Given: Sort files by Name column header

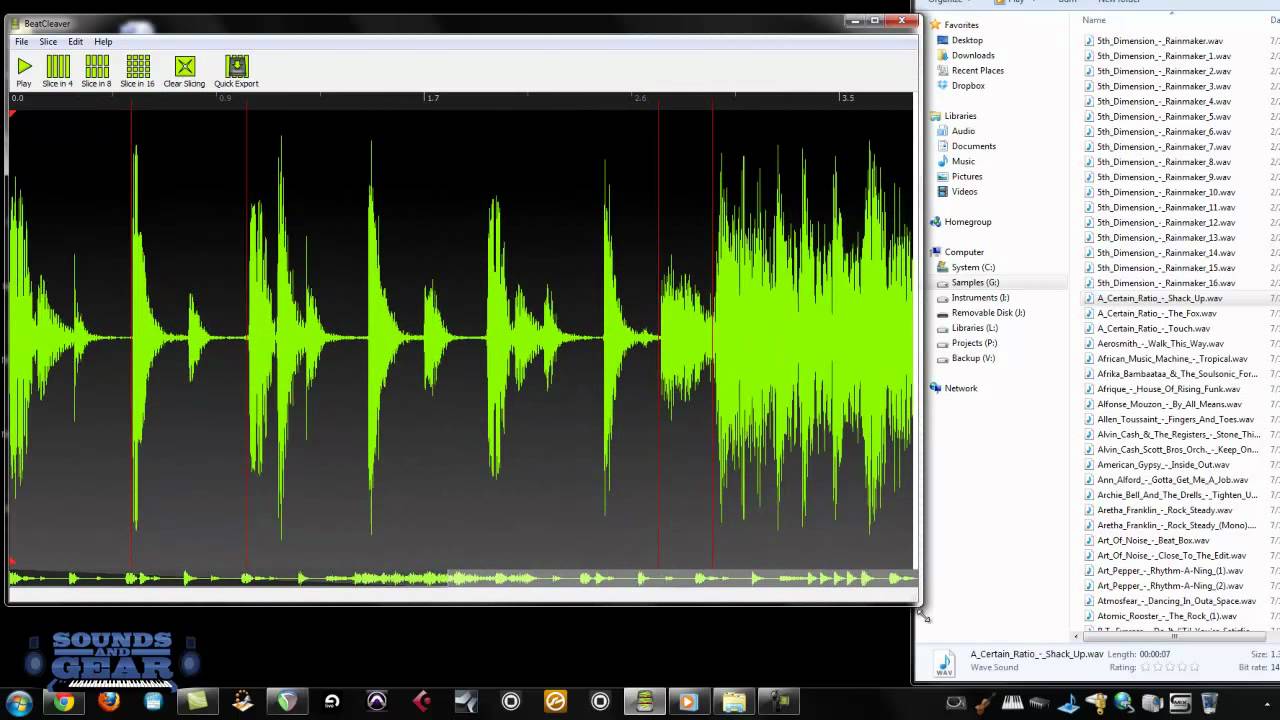Looking at the screenshot, I should click(x=1094, y=20).
